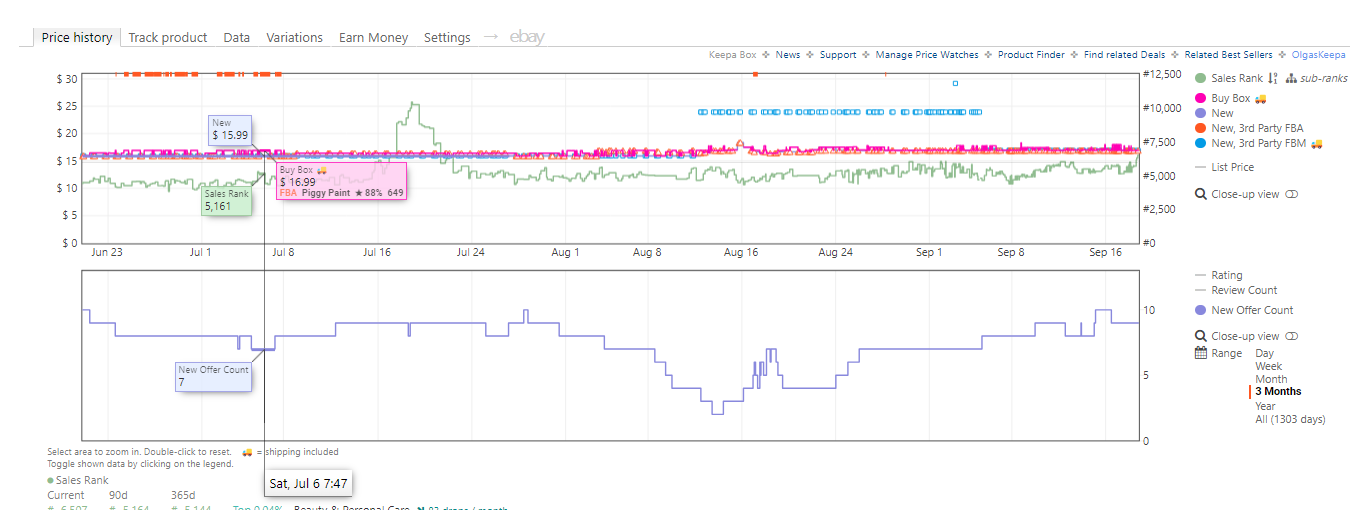The width and height of the screenshot is (1358, 510).
Task: Select range All (1303 days)
Action: (1290, 419)
